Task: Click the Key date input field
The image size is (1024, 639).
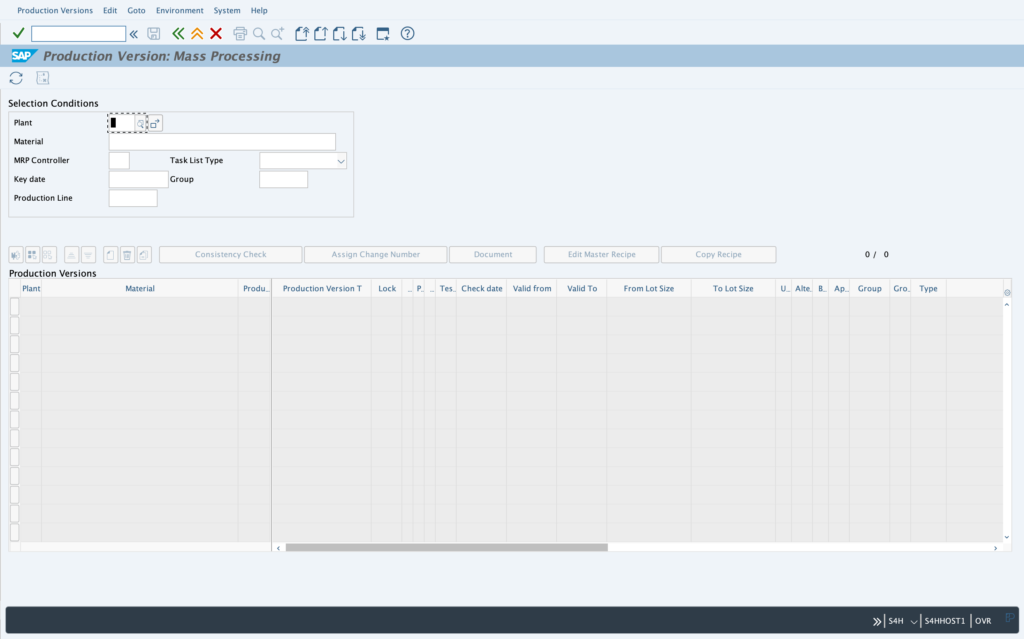Action: (138, 180)
